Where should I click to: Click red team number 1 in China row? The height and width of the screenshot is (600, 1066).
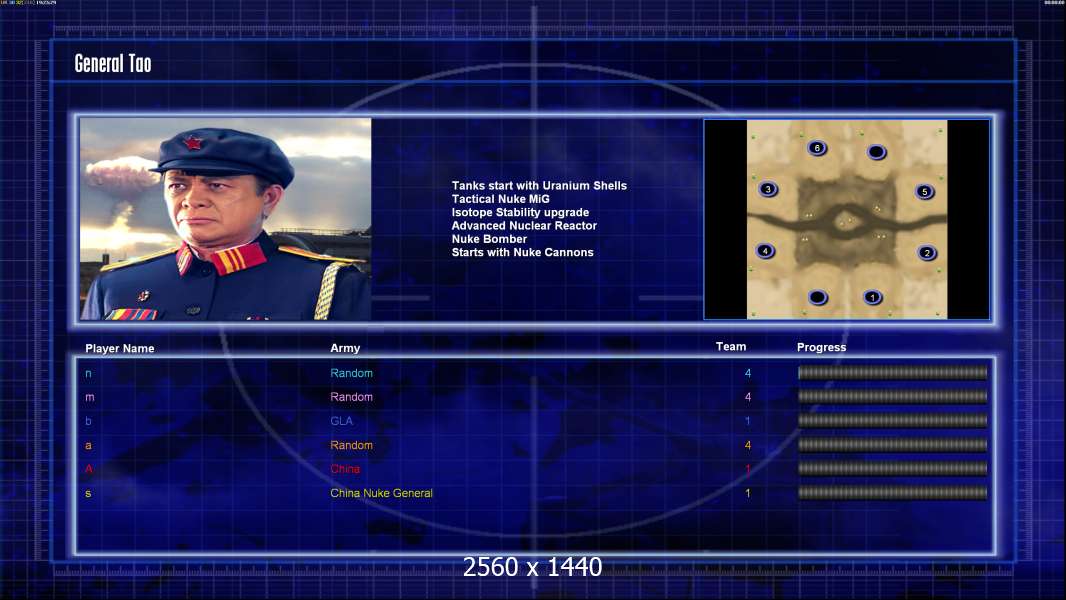click(x=748, y=469)
